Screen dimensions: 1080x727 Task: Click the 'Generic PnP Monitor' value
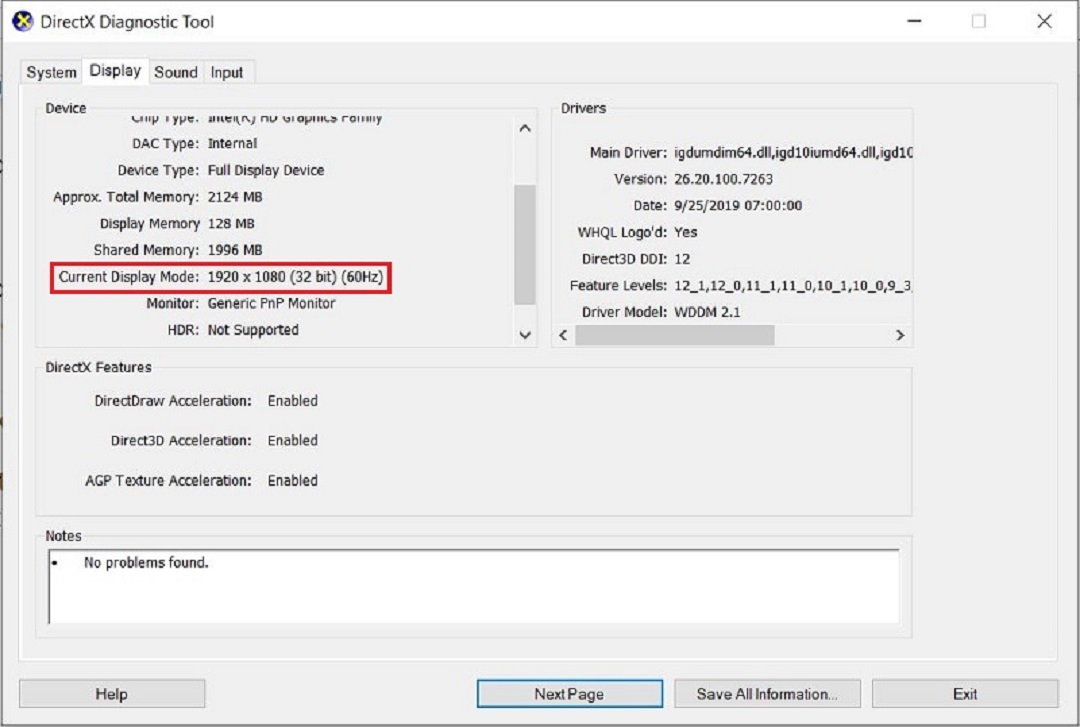(271, 303)
